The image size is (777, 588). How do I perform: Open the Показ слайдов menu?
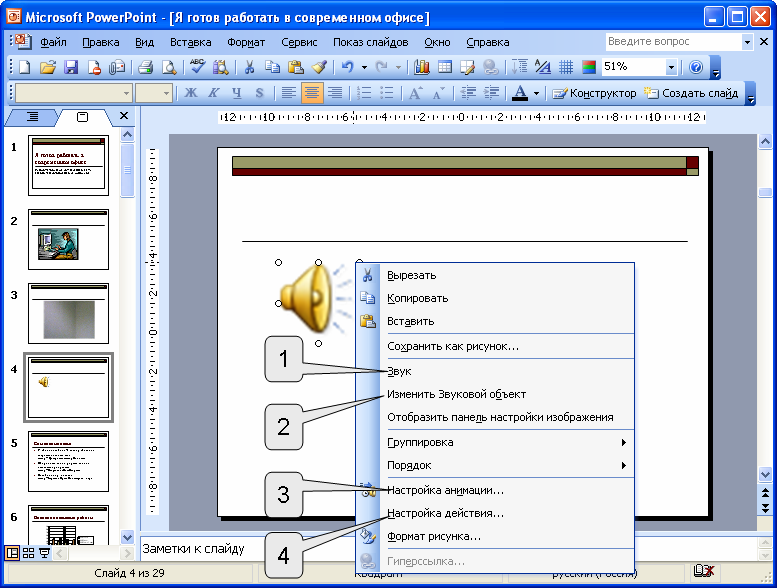[371, 42]
